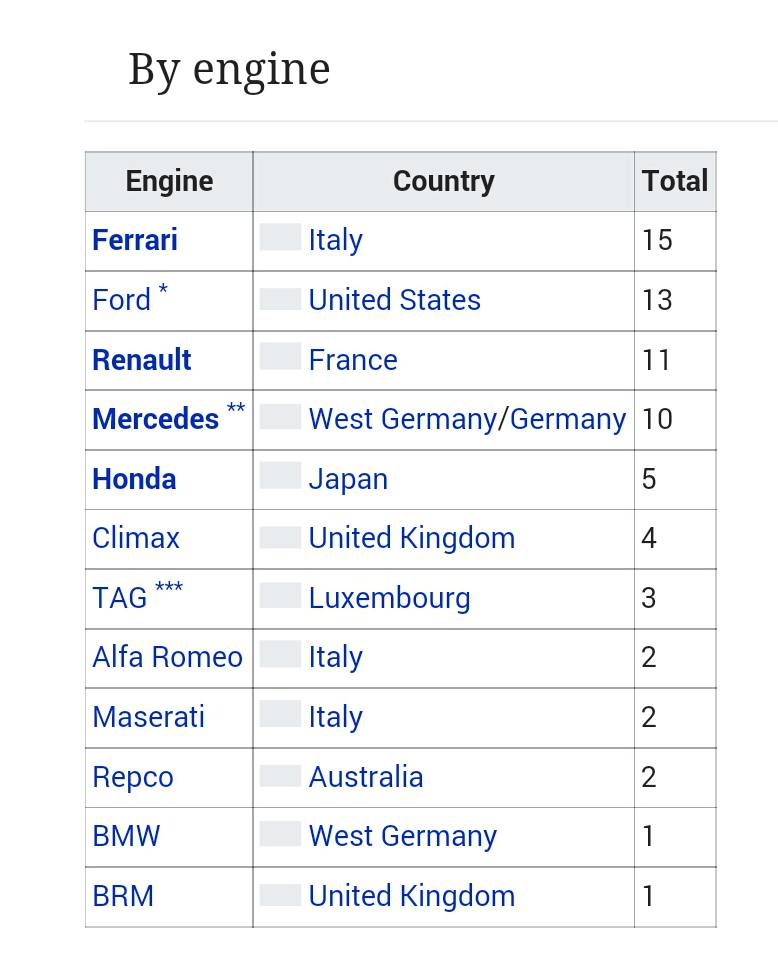This screenshot has width=778, height=959.
Task: Click the Climax engine link
Action: (136, 538)
